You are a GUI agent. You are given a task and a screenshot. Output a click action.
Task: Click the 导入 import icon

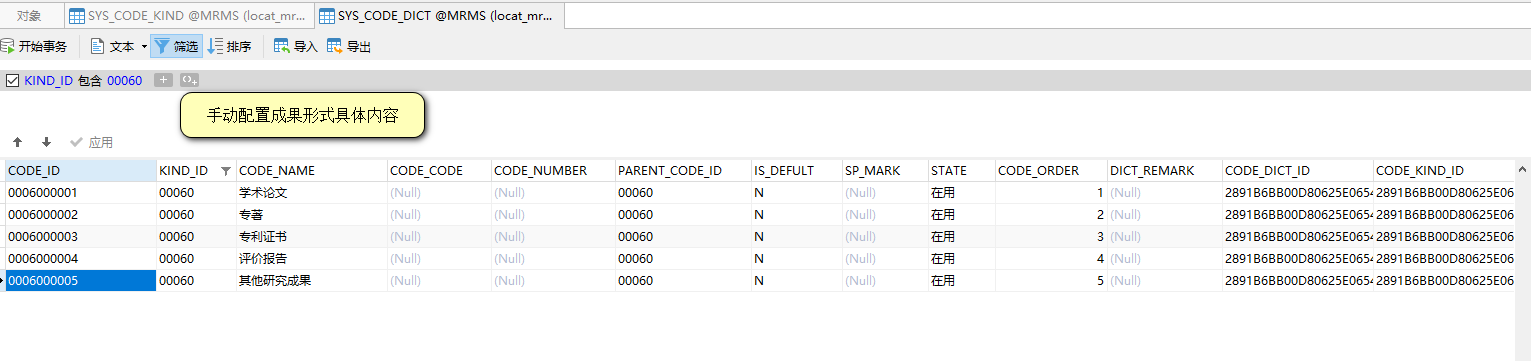(282, 46)
